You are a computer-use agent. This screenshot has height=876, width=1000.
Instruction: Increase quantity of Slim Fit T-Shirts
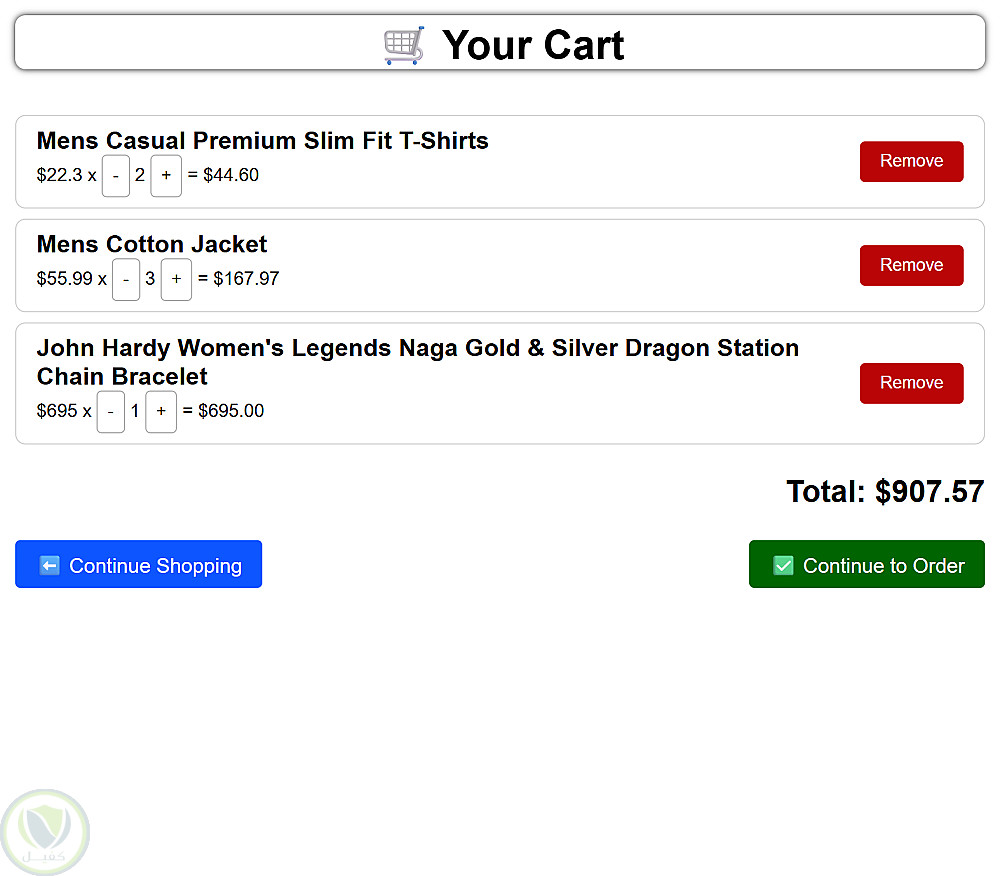click(166, 176)
